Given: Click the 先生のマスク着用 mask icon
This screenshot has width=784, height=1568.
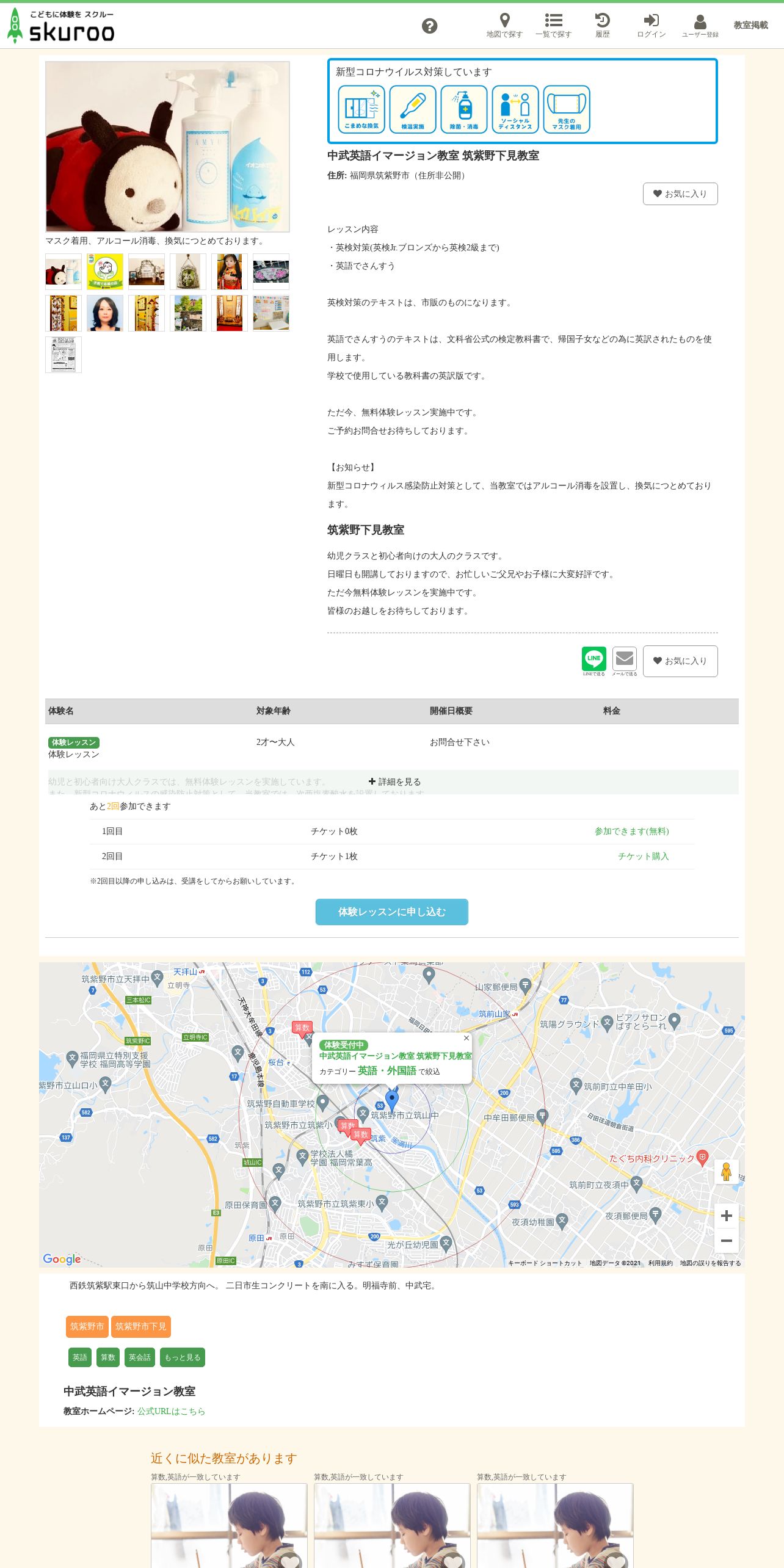Looking at the screenshot, I should pos(567,109).
